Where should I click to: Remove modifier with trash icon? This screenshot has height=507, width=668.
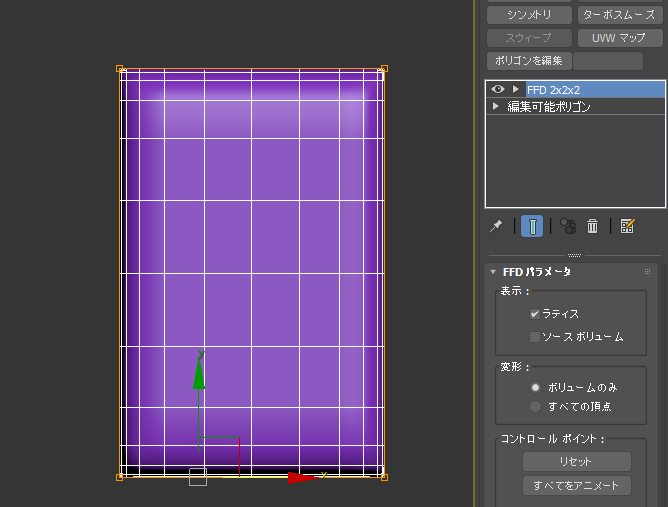(x=593, y=226)
